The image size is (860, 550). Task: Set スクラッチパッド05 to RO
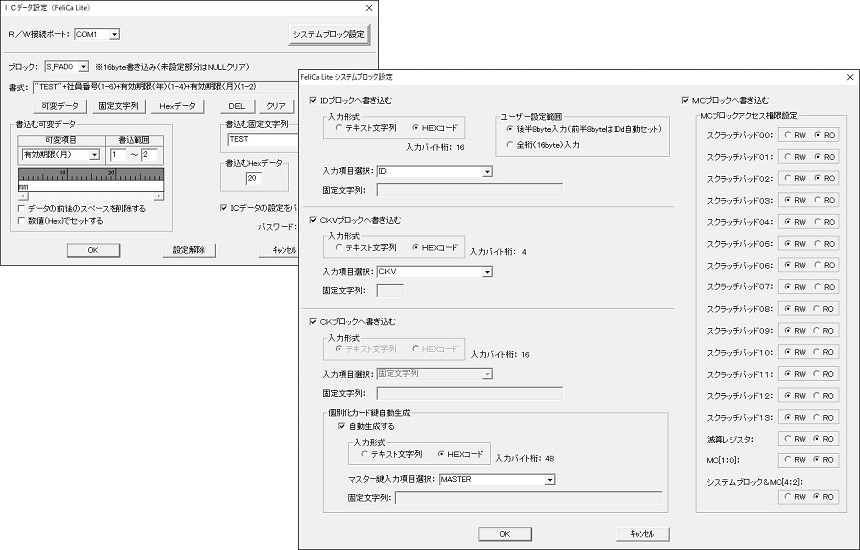(818, 243)
